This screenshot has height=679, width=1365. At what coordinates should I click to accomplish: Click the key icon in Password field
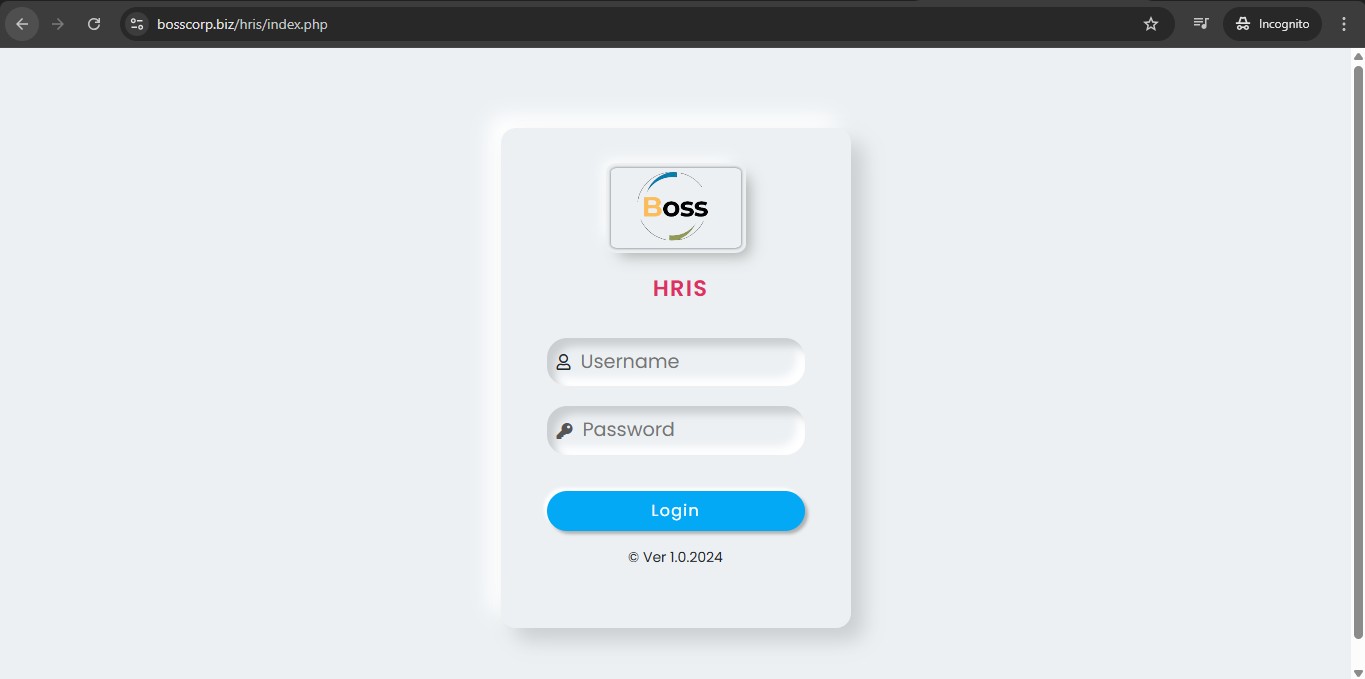tap(564, 430)
